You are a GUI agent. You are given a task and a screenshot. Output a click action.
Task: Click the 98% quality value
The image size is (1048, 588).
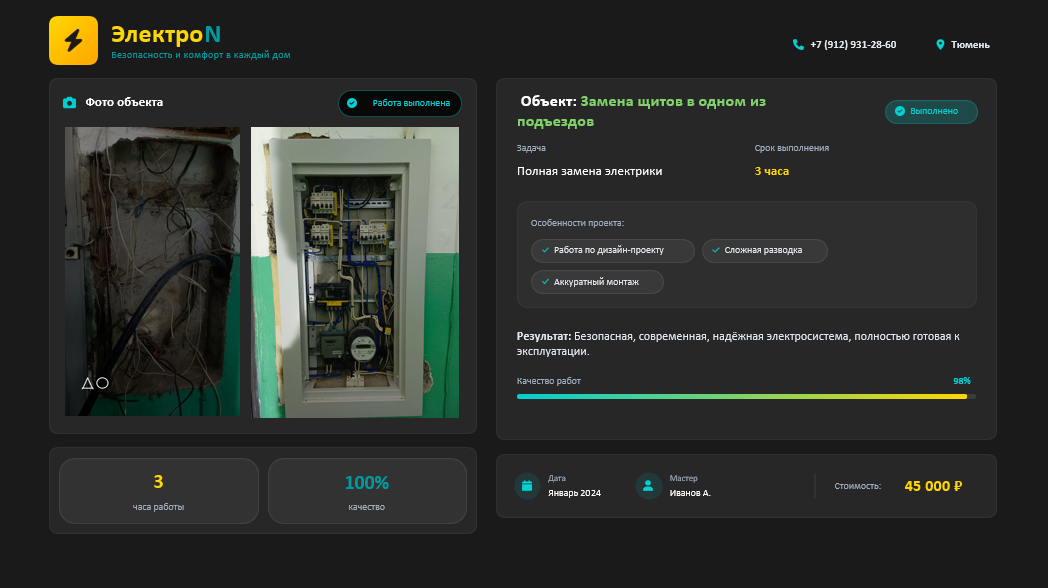tap(962, 381)
